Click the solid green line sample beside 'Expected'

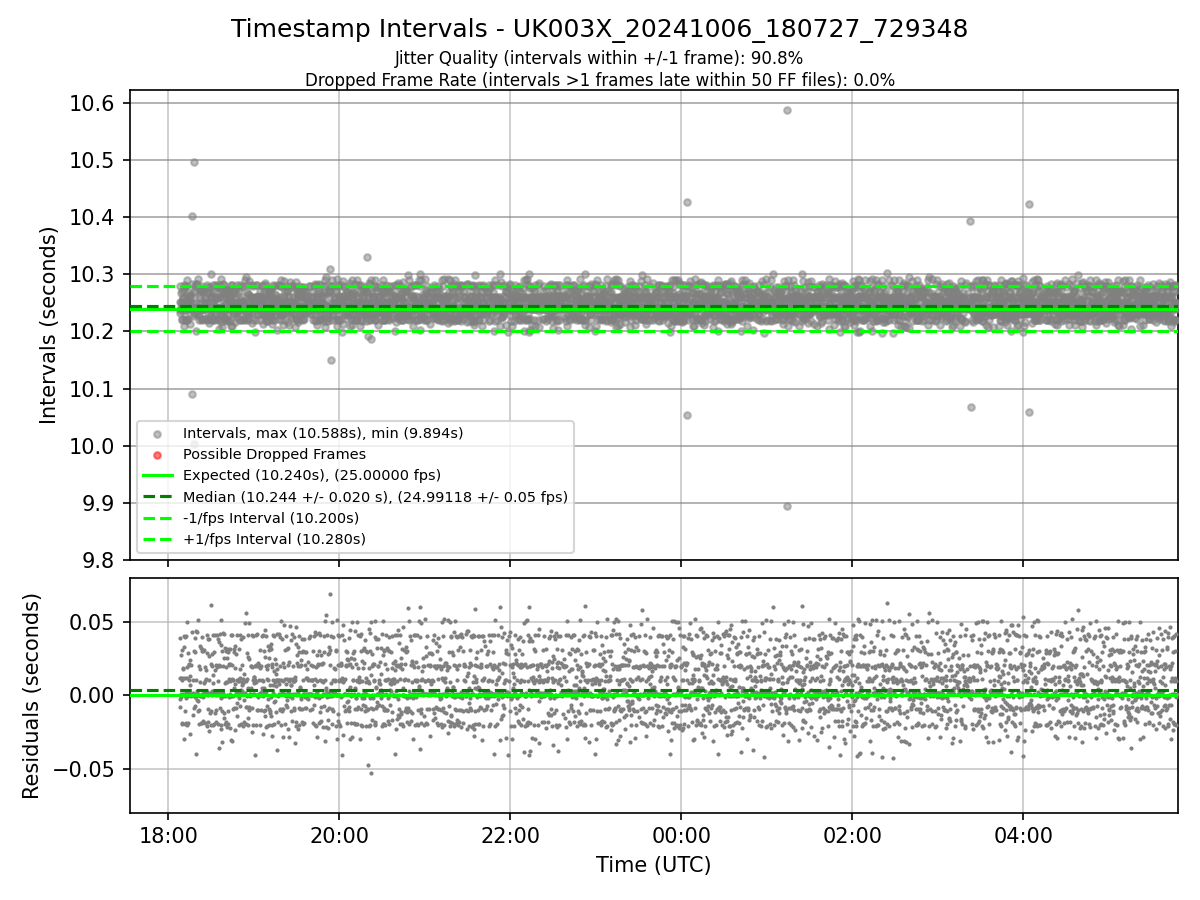pyautogui.click(x=158, y=476)
